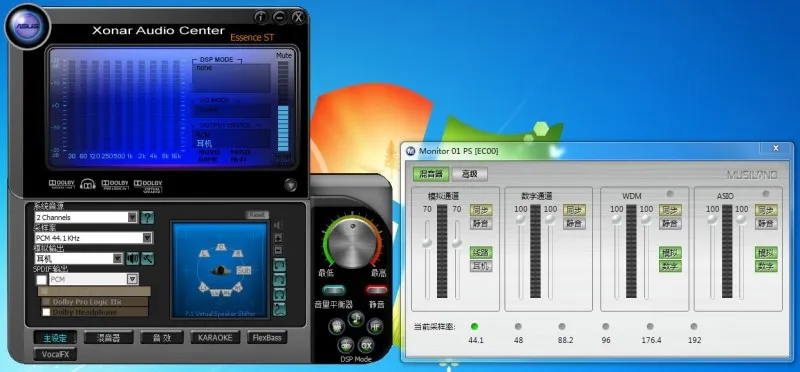Viewport: 800px width, 372px height.
Task: Open the 高级 tab in Monitor 01 window
Action: [x=470, y=174]
